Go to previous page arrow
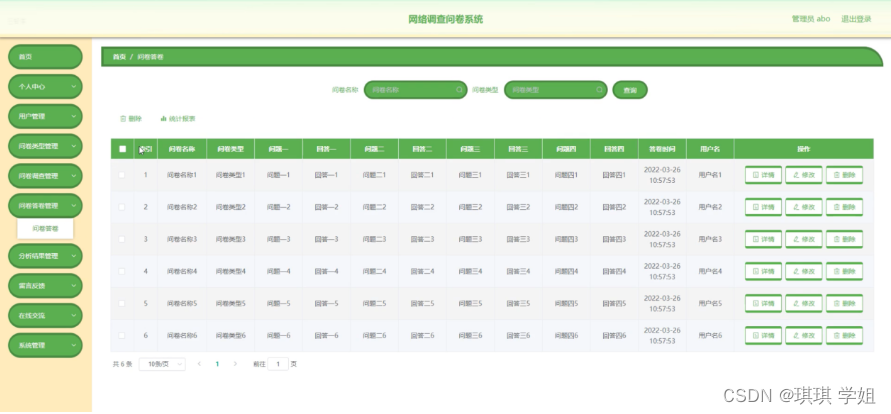 tap(199, 364)
